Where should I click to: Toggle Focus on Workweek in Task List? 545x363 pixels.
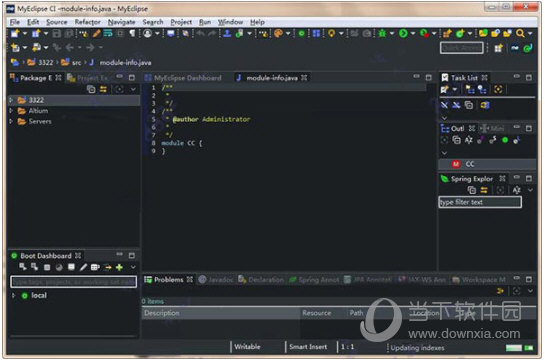498,90
